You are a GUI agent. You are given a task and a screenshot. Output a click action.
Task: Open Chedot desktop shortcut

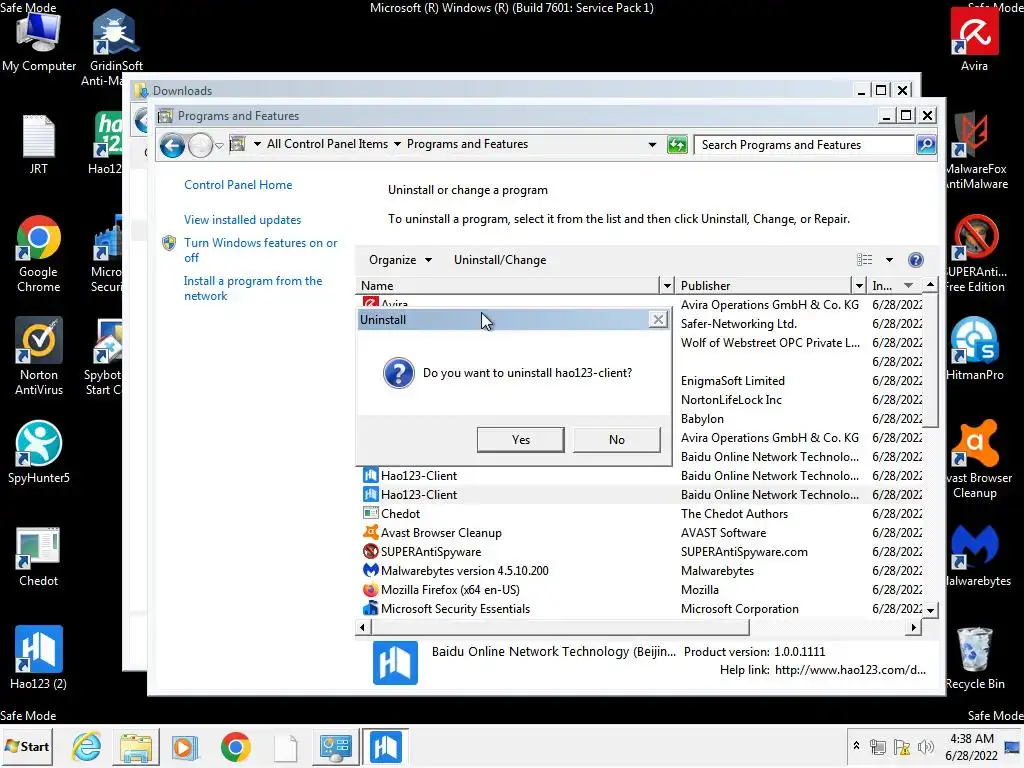[39, 556]
